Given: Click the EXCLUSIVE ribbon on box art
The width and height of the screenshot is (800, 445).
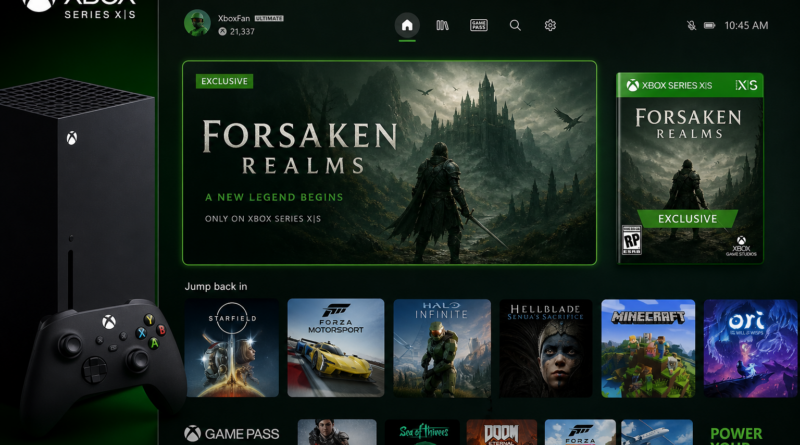Looking at the screenshot, I should (x=687, y=219).
